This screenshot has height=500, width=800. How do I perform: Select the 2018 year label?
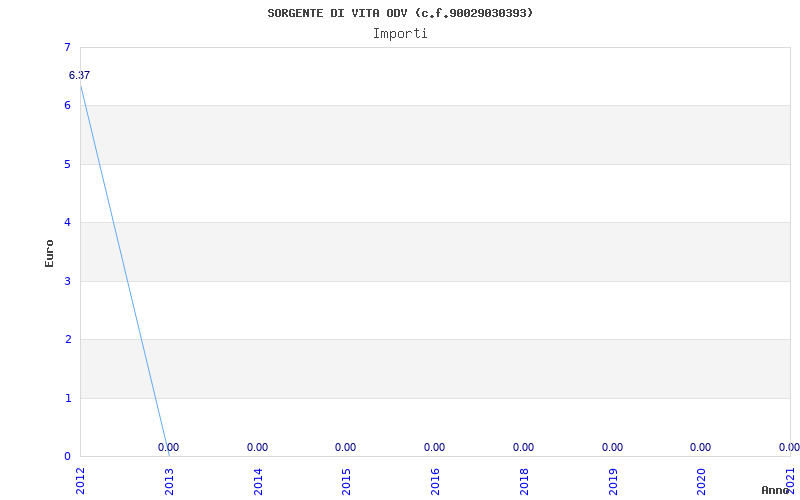point(524,482)
